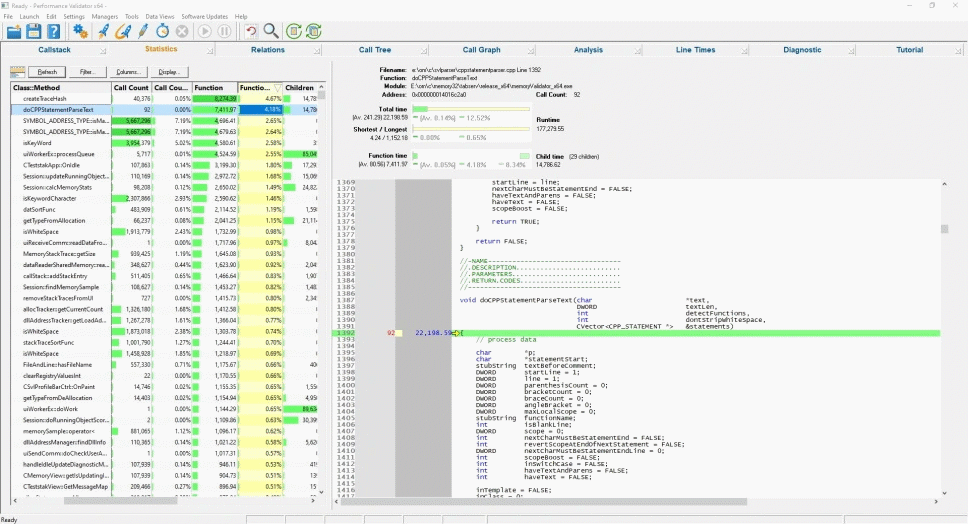Viewport: 968px width, 524px height.
Task: Click the small arrow on Relations tab
Action: [x=318, y=50]
